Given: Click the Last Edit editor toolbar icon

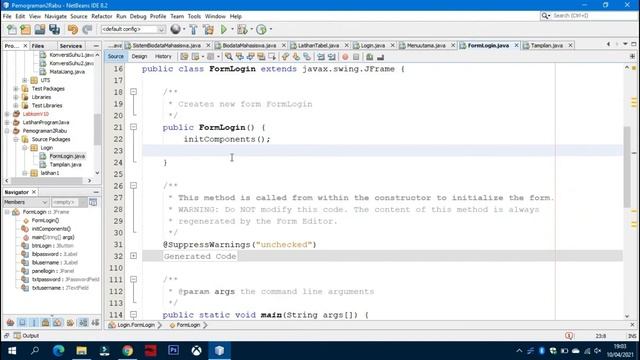Looking at the screenshot, I should point(184,57).
